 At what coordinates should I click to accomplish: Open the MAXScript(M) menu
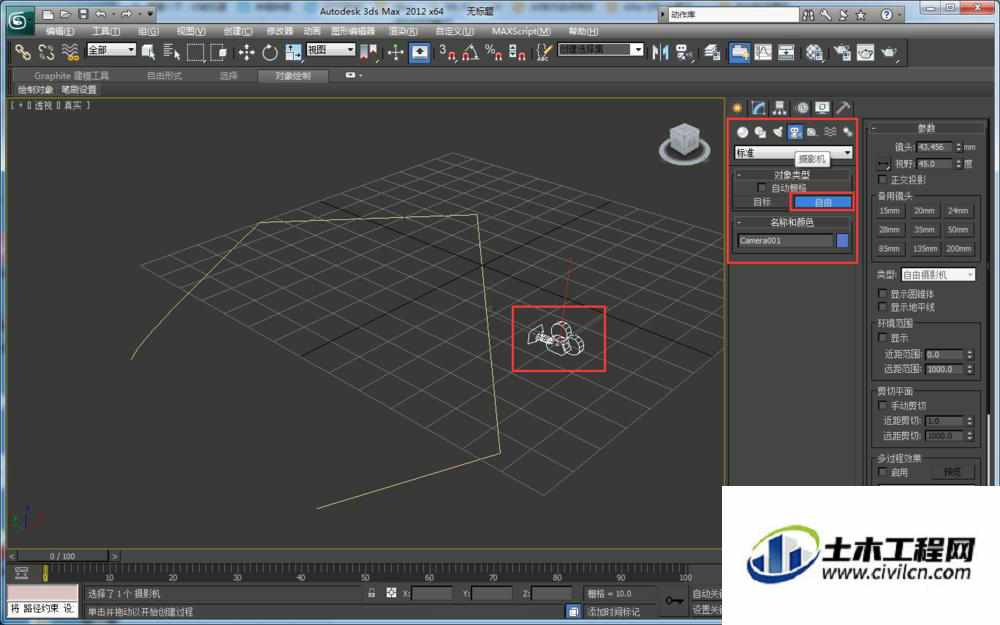pos(521,31)
